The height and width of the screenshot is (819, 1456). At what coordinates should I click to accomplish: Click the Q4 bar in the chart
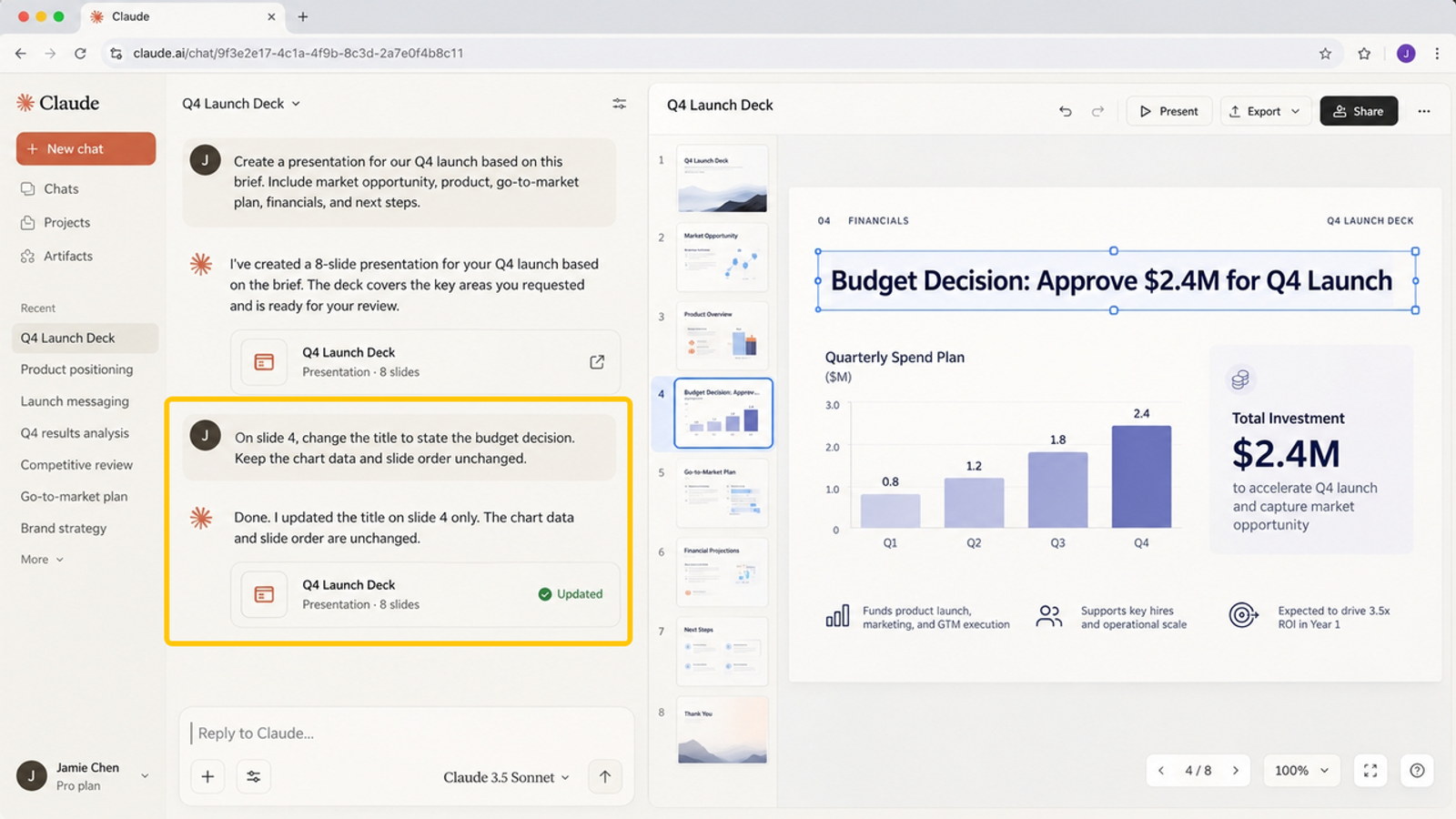1141,477
